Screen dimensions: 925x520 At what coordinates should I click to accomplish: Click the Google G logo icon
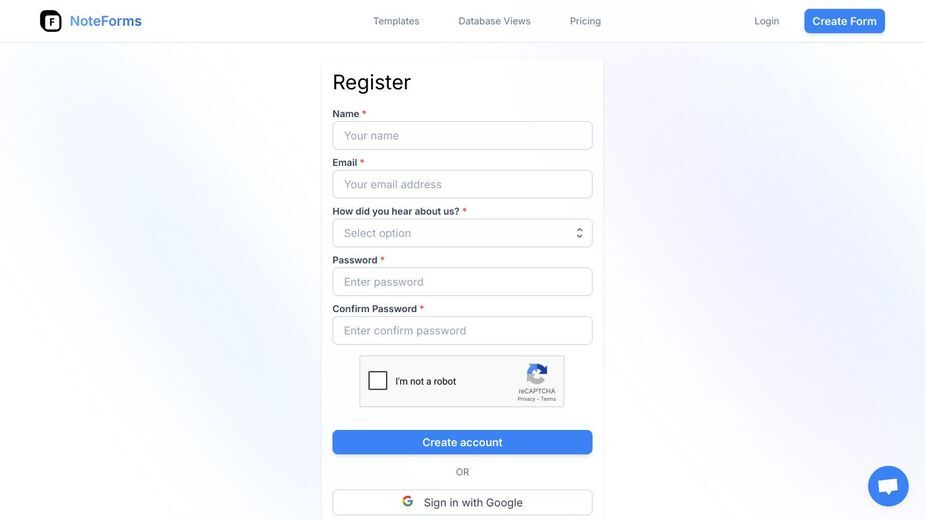(408, 501)
